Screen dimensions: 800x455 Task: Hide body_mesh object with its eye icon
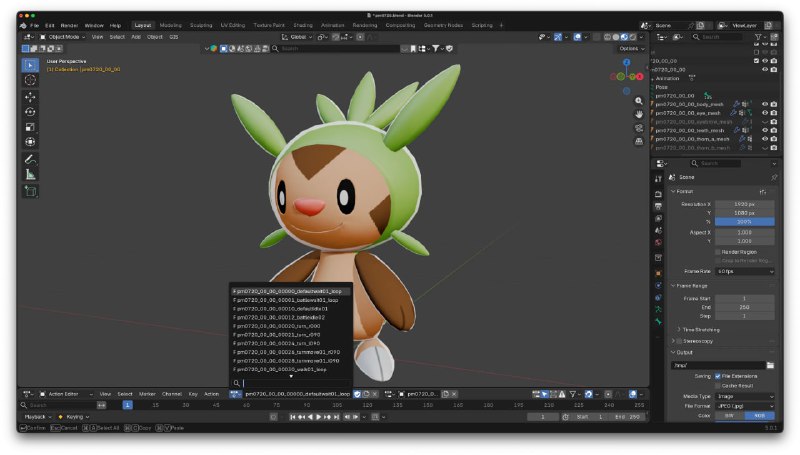pos(765,103)
